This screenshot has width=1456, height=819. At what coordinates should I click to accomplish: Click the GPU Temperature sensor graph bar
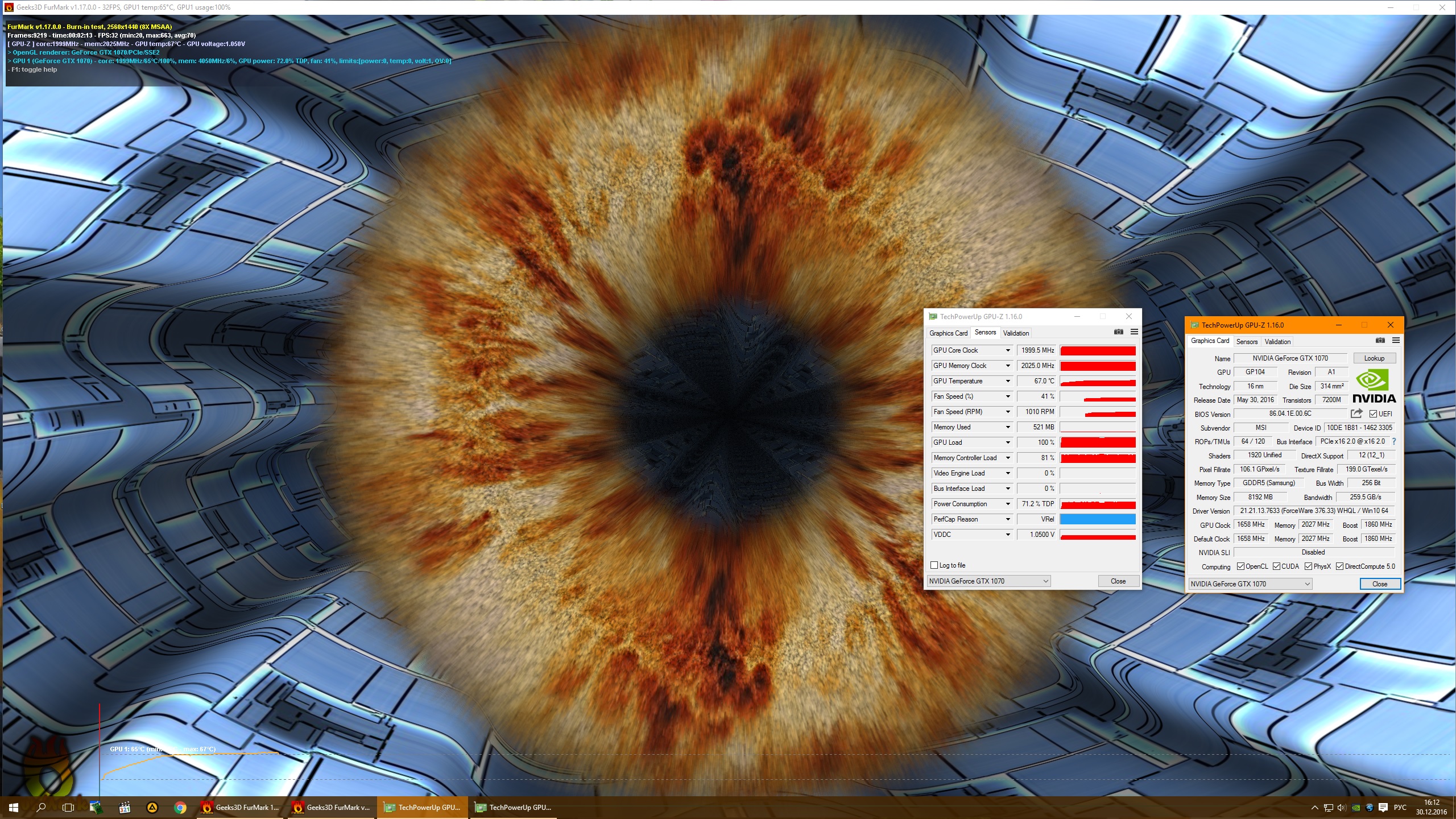tap(1098, 382)
